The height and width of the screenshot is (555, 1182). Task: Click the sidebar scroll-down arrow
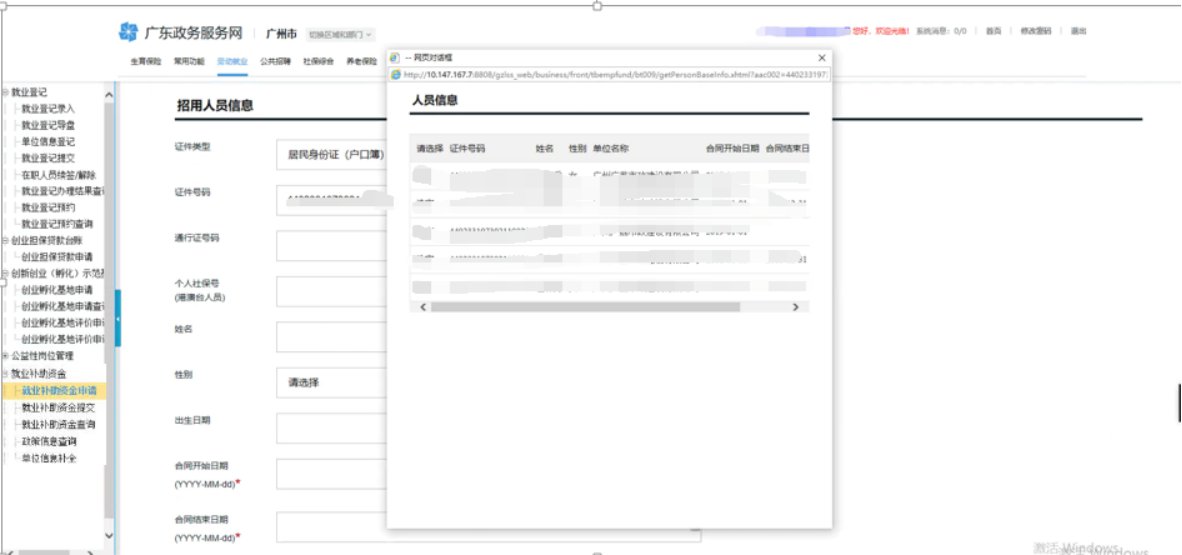click(x=109, y=537)
